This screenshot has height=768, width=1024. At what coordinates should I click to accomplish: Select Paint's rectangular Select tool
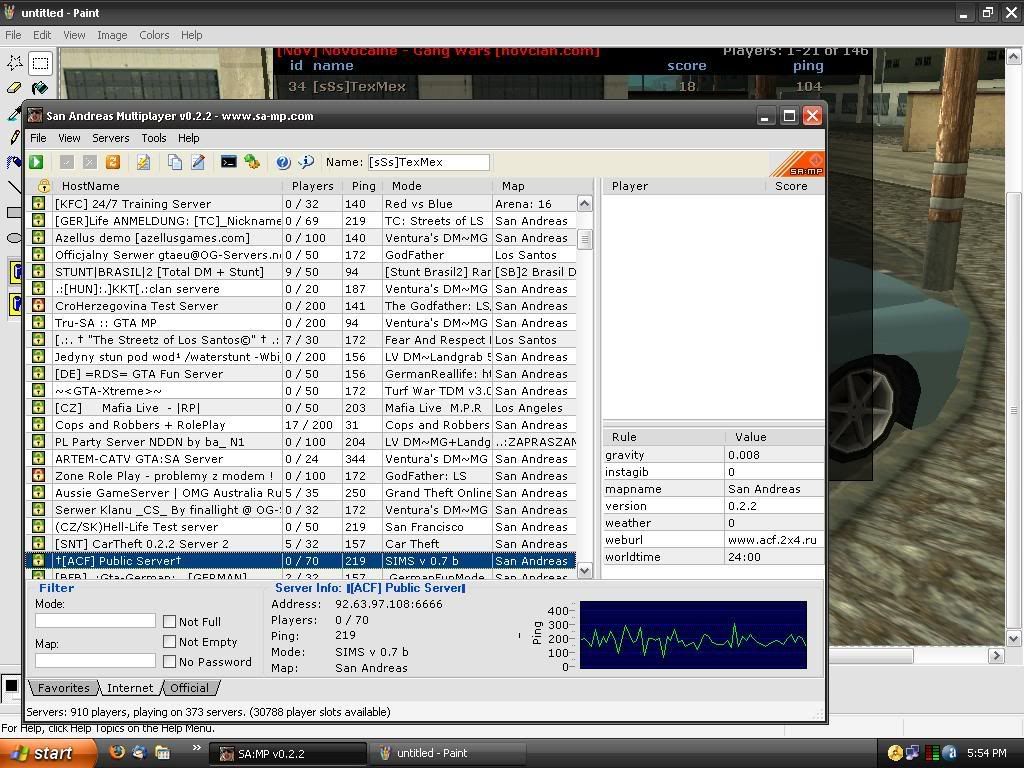pyautogui.click(x=40, y=63)
